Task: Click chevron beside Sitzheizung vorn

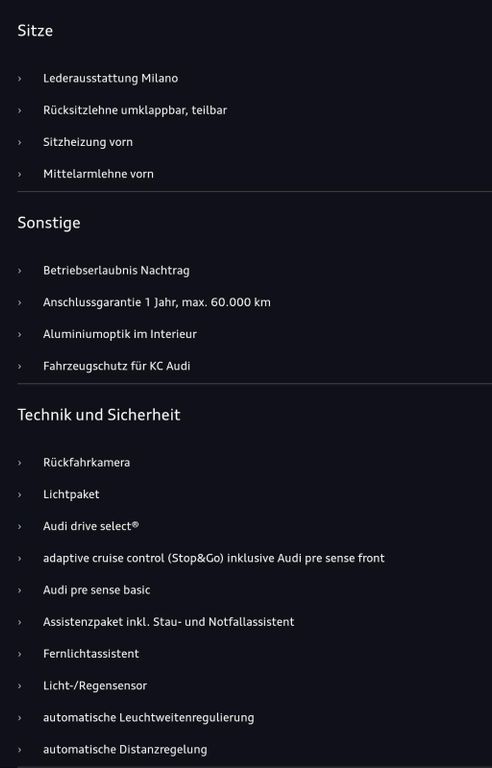Action: click(x=20, y=143)
